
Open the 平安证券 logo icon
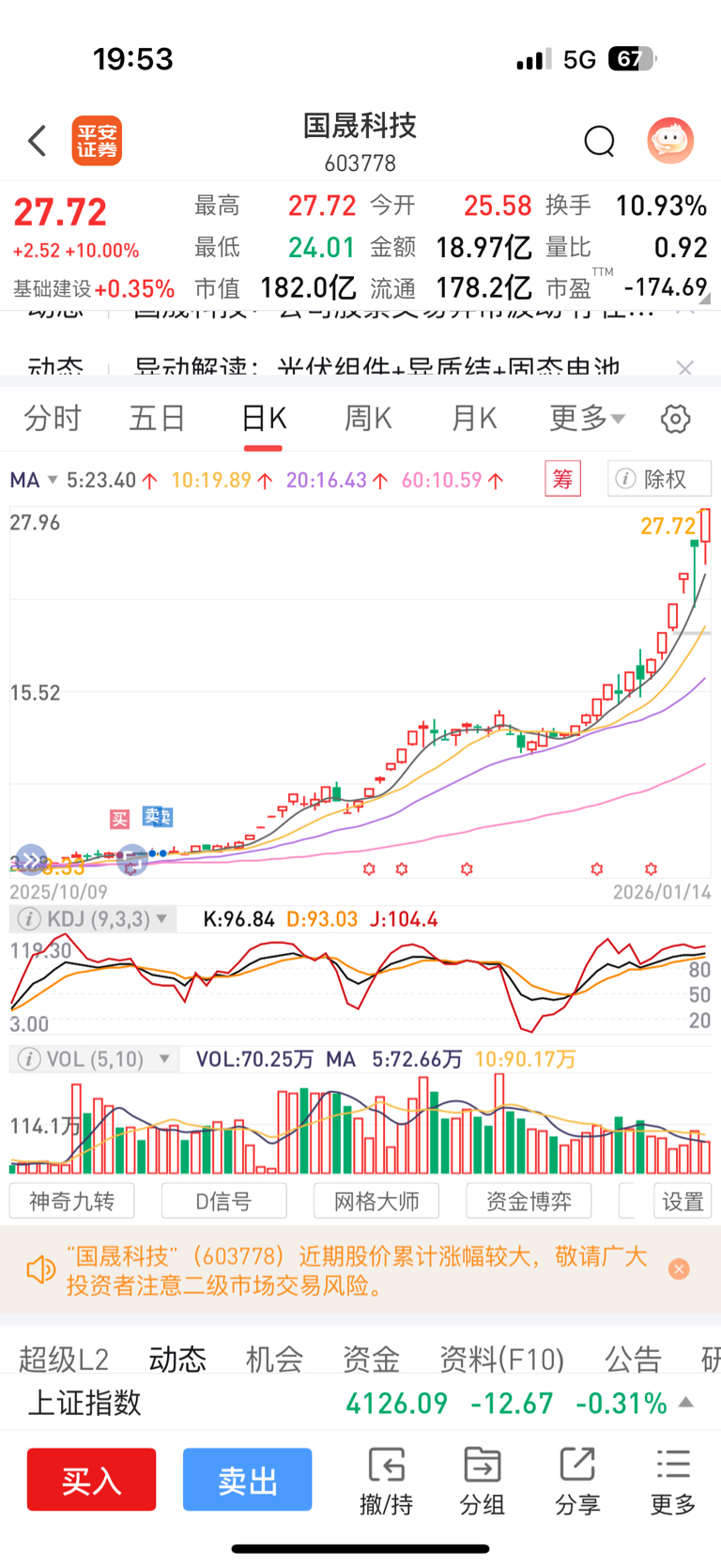click(98, 141)
